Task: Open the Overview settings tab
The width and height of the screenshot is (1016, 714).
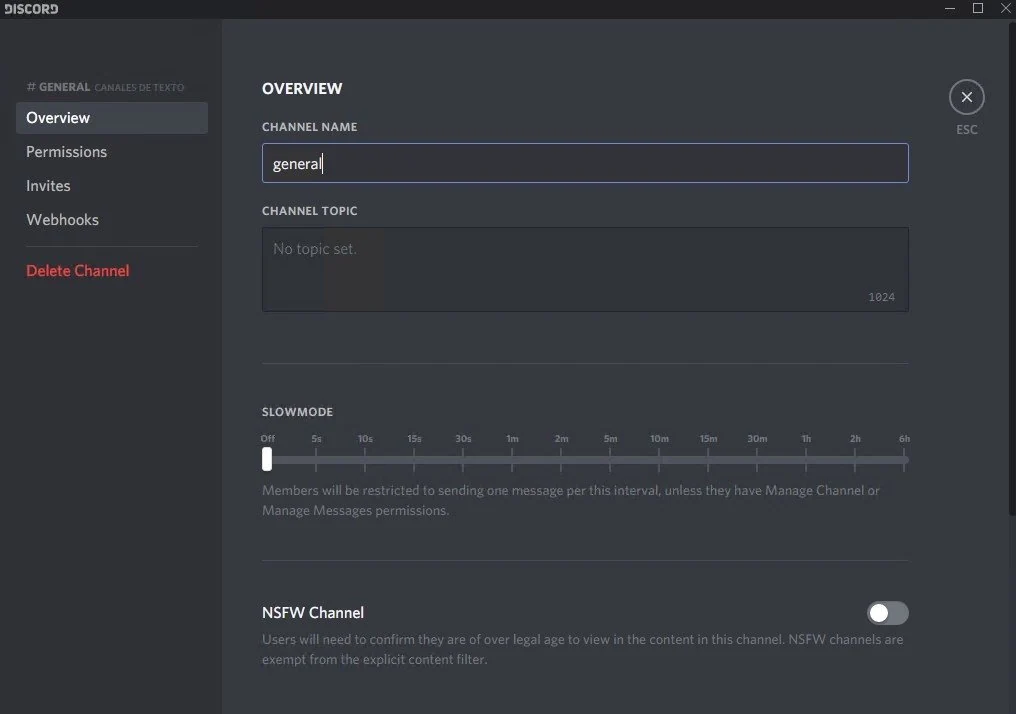Action: [x=111, y=118]
